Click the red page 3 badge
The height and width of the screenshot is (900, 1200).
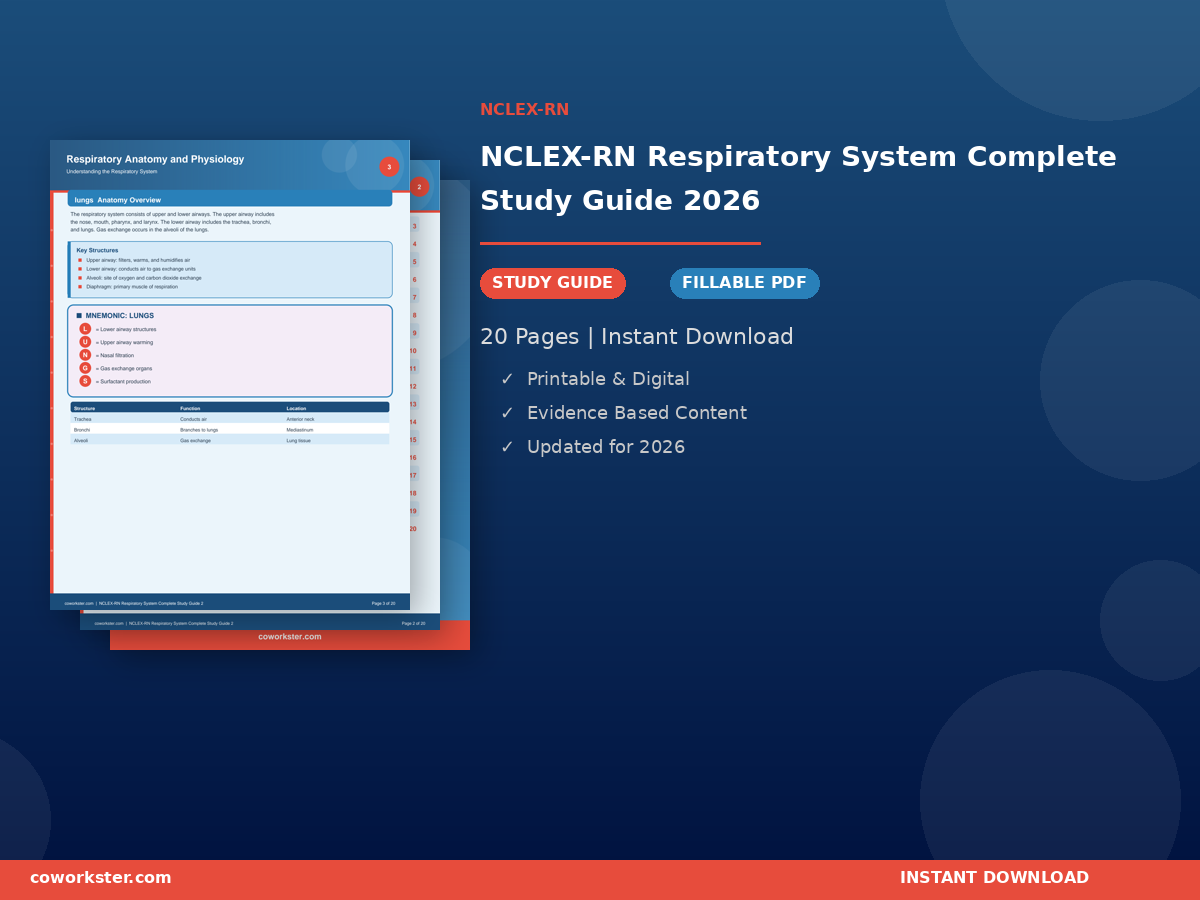pyautogui.click(x=389, y=167)
